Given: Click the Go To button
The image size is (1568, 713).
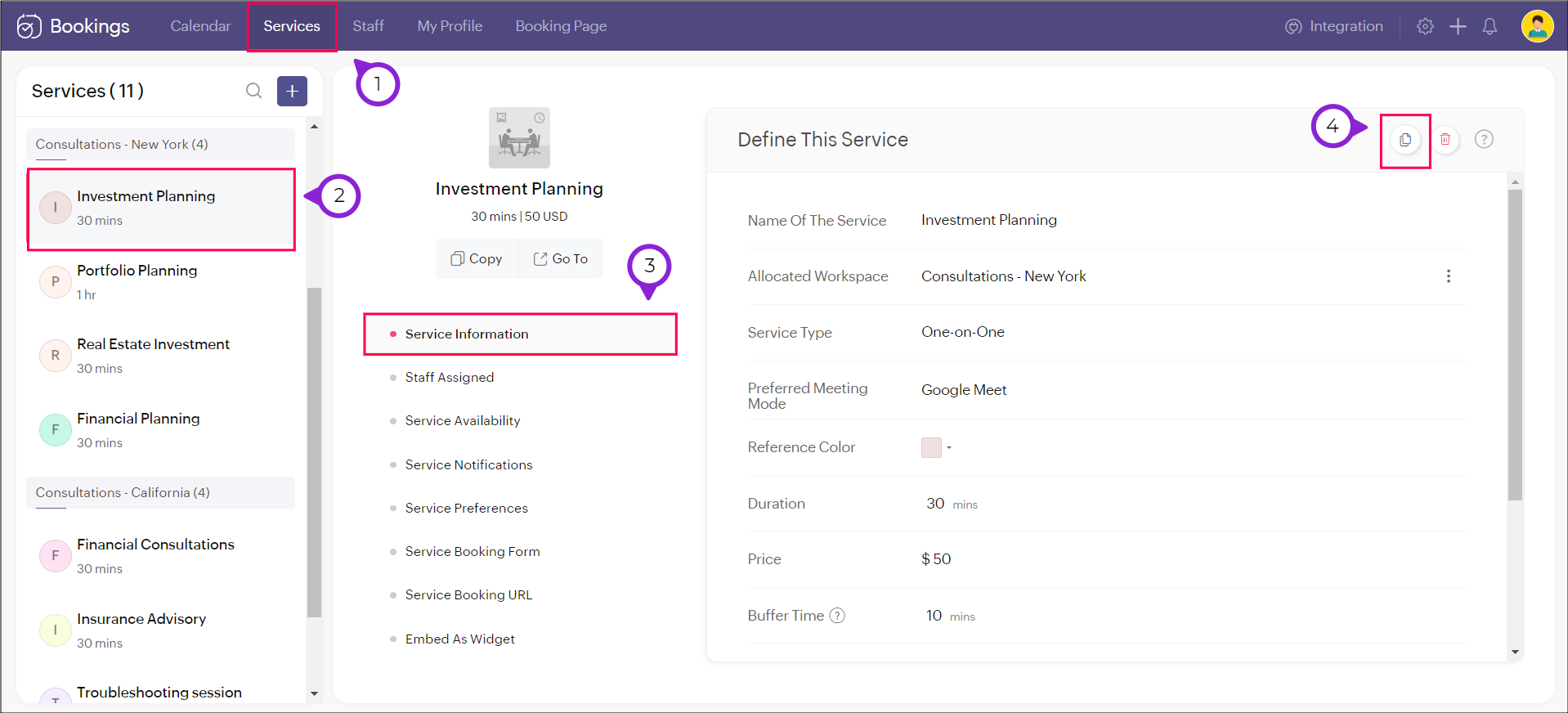Looking at the screenshot, I should click(x=561, y=258).
